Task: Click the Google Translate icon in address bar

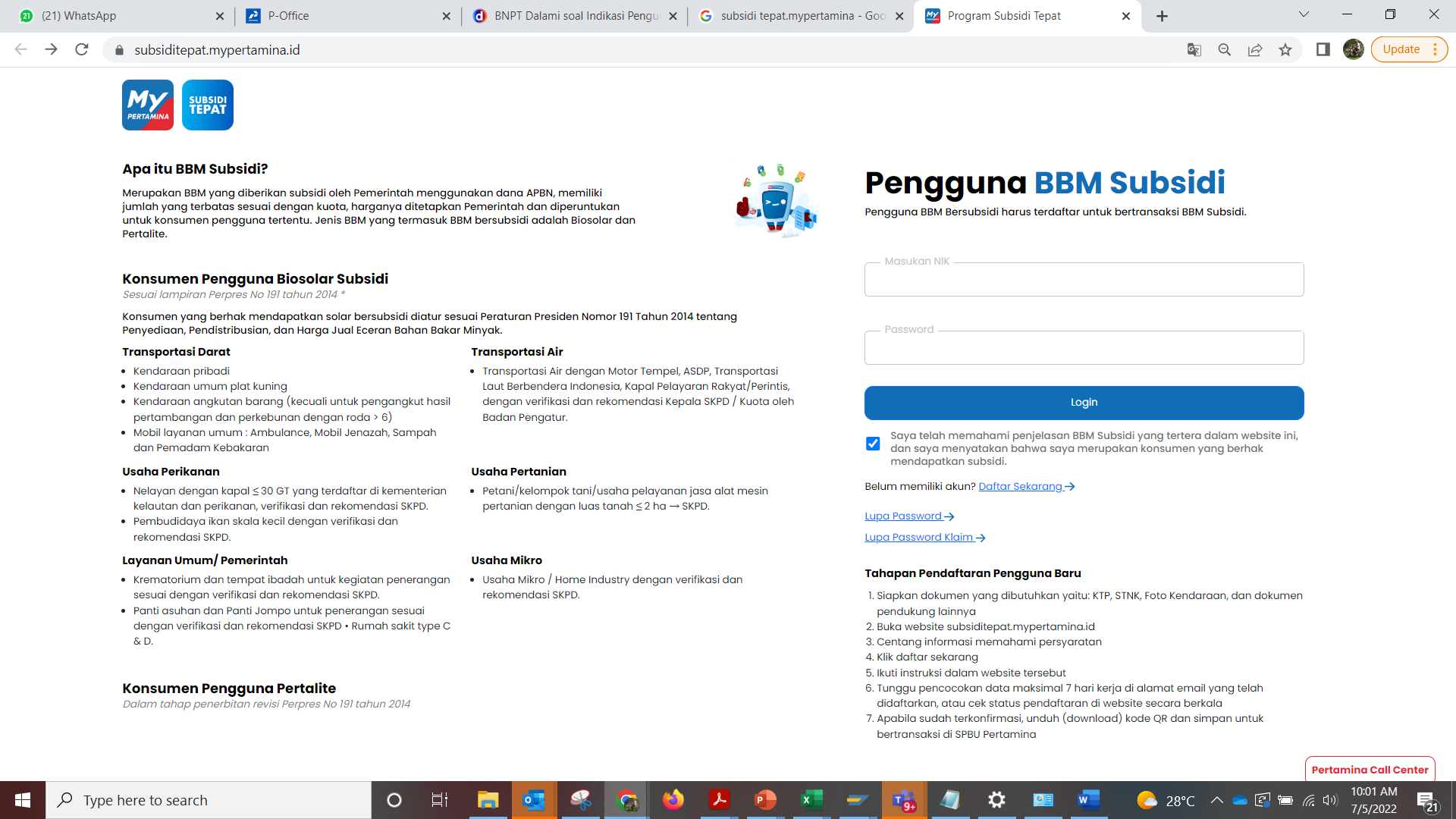Action: [1194, 50]
